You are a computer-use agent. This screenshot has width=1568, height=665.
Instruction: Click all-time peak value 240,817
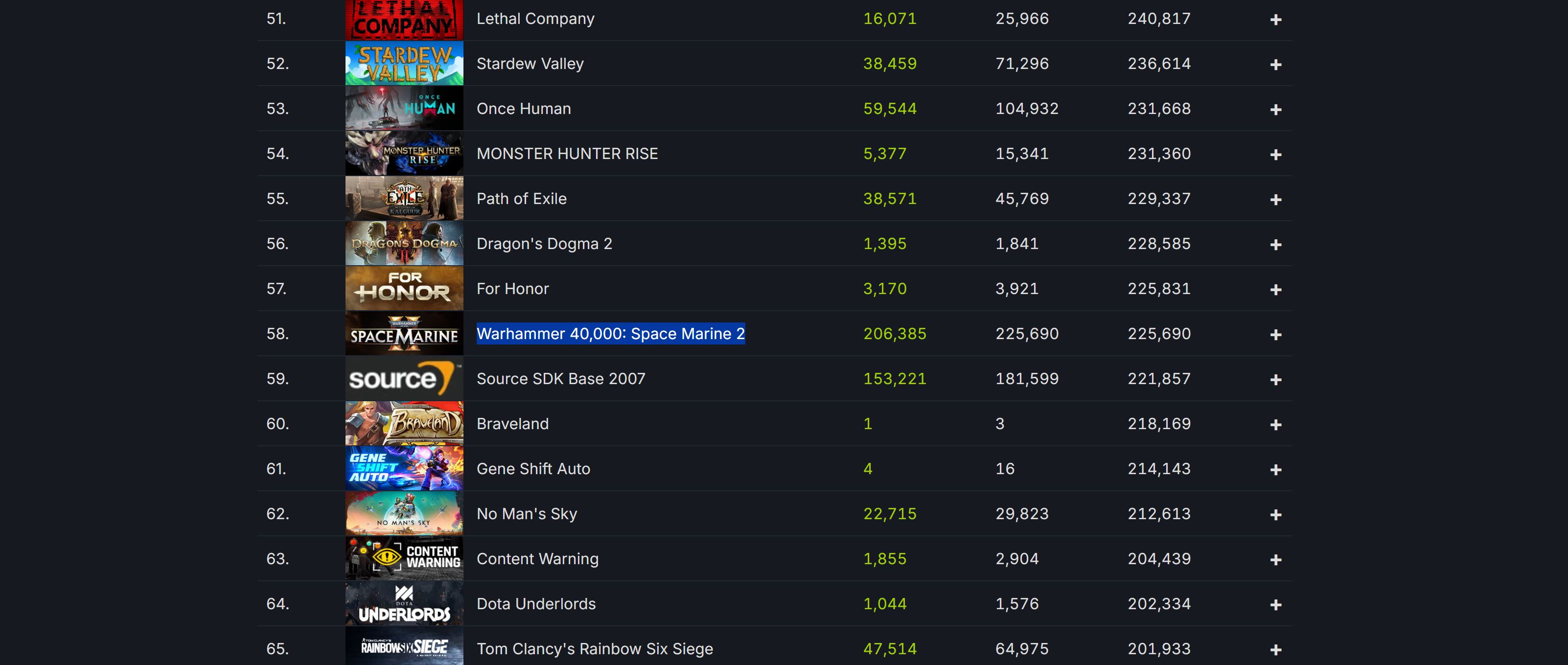1159,19
